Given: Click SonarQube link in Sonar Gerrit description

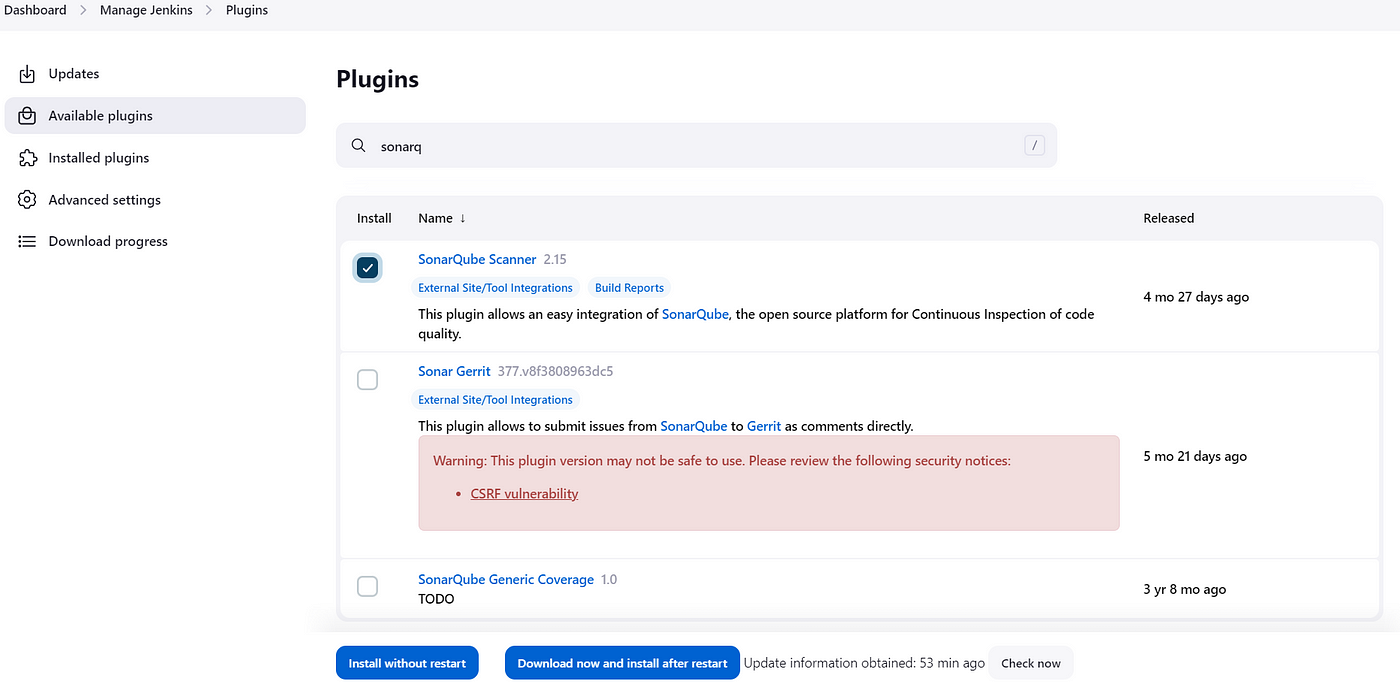Looking at the screenshot, I should [694, 426].
